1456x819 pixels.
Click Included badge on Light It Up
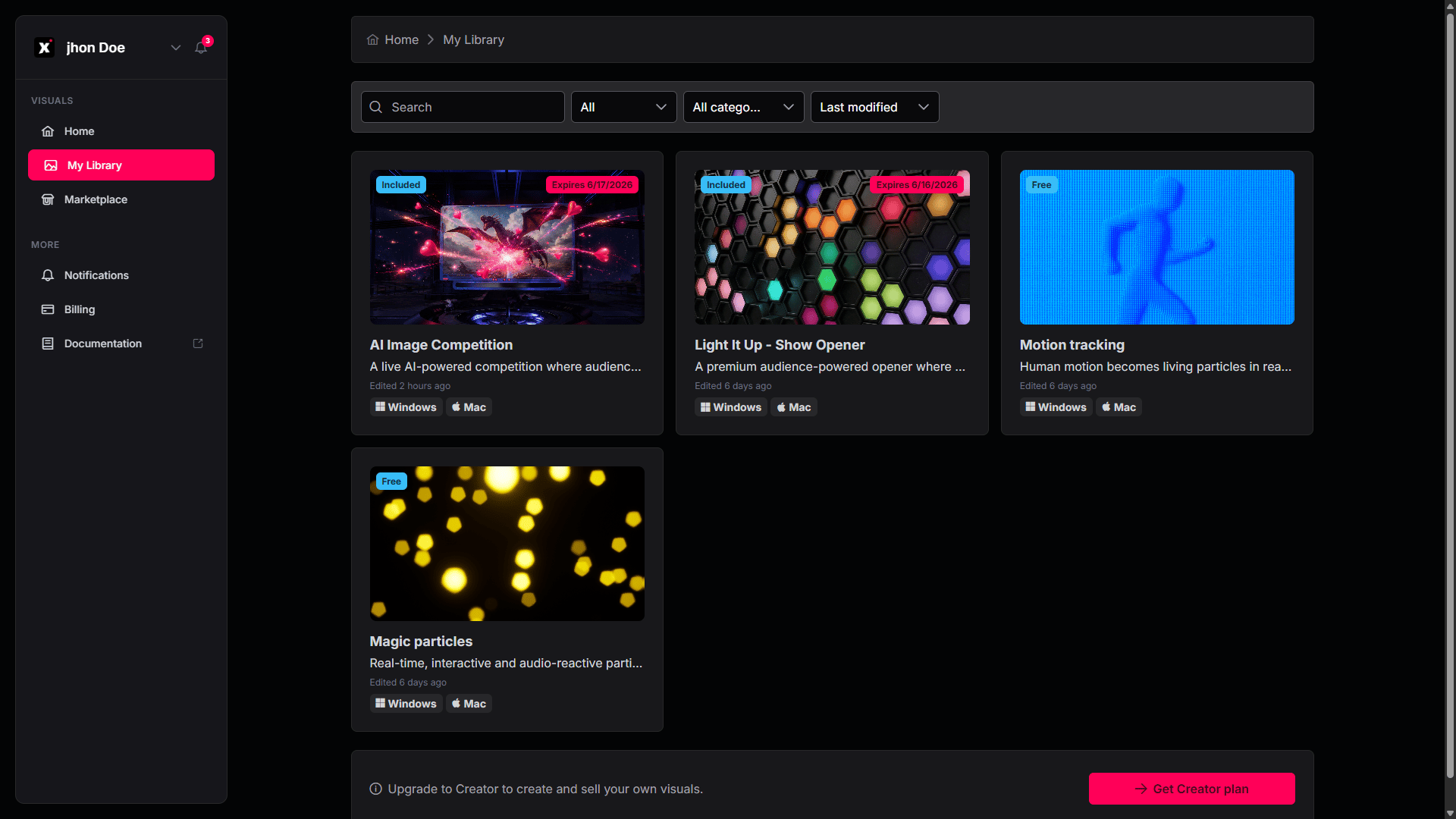tap(726, 185)
